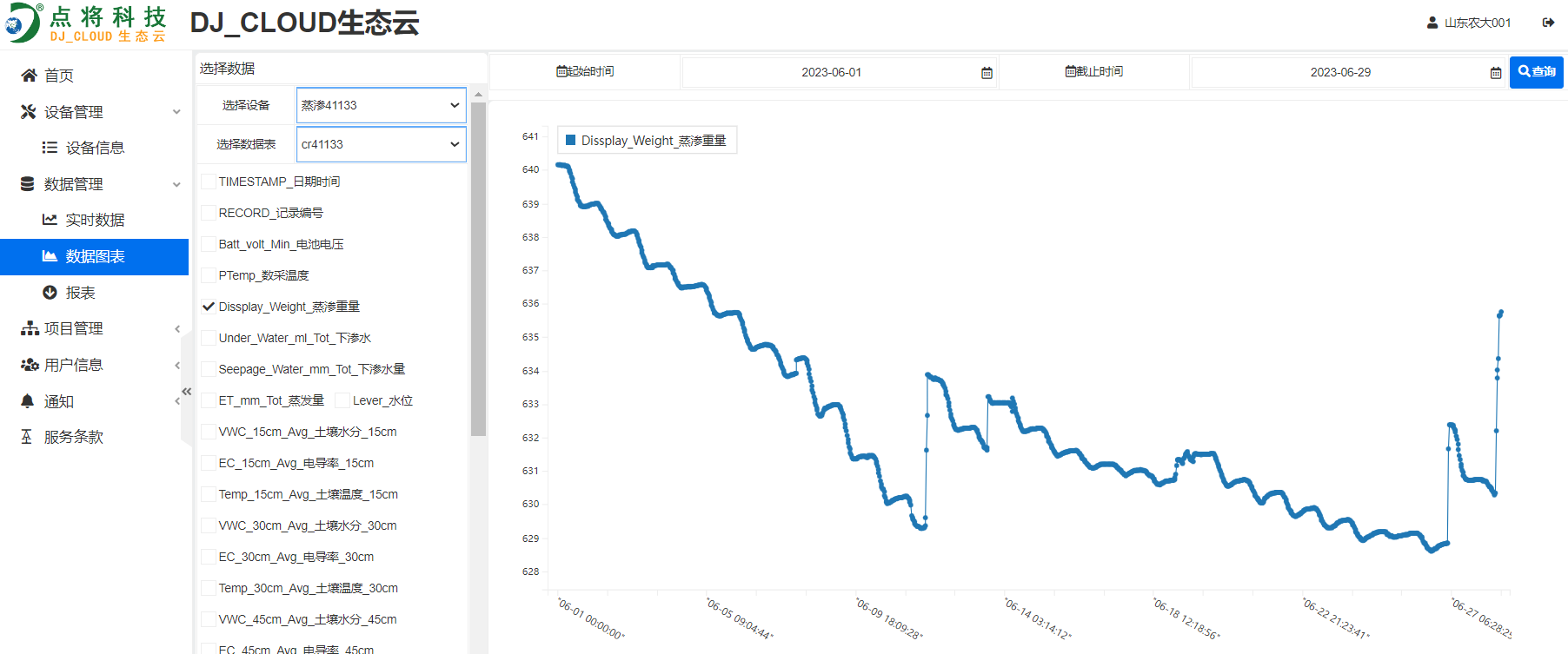
Task: Click the user profile icon beside 山东农大001
Action: [x=1432, y=23]
